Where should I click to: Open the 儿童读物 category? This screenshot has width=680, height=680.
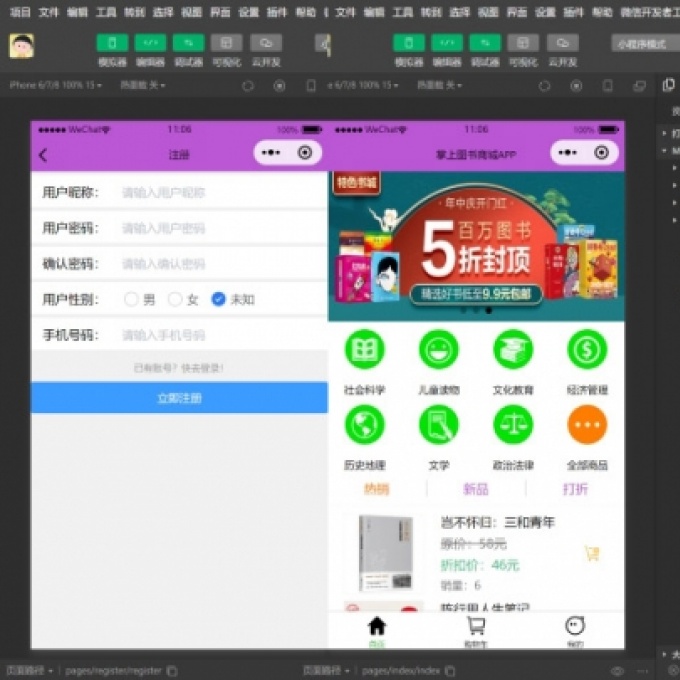point(439,350)
